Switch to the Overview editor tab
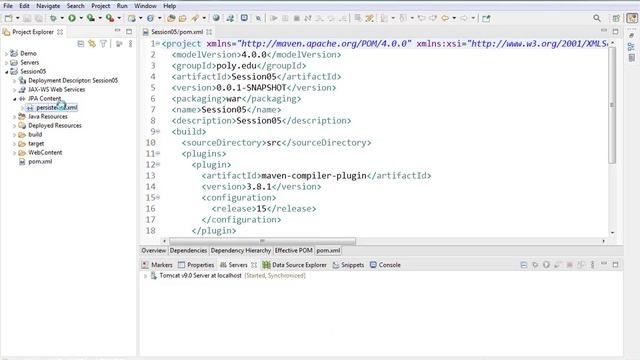Image resolution: width=640 pixels, height=360 pixels. [x=153, y=250]
